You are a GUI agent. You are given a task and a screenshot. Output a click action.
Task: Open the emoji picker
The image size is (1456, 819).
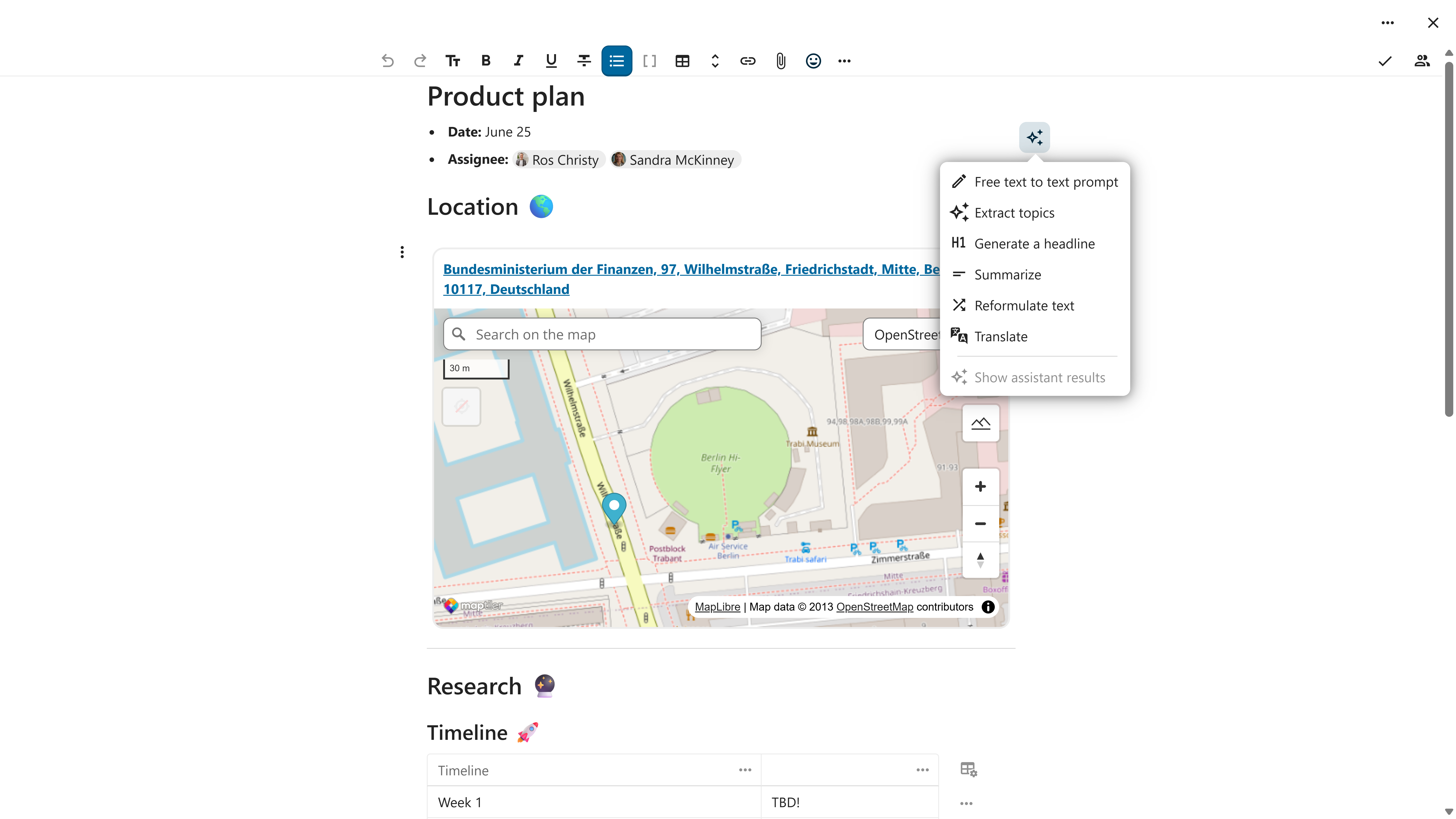click(813, 61)
